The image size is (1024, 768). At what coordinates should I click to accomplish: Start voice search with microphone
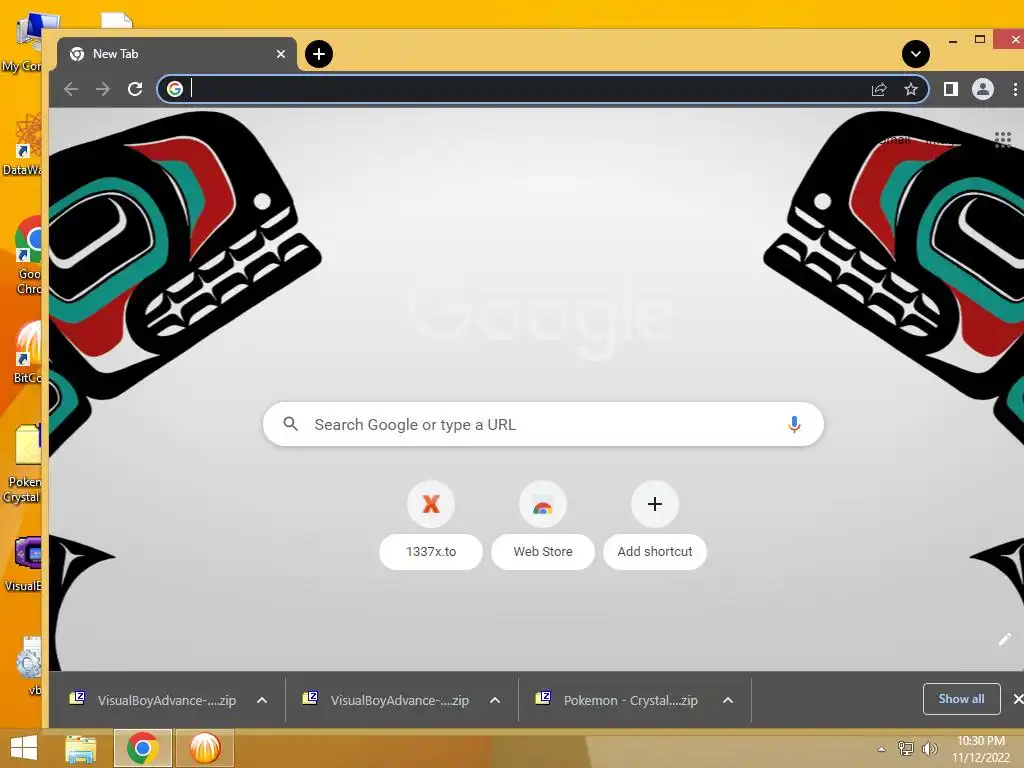point(794,424)
